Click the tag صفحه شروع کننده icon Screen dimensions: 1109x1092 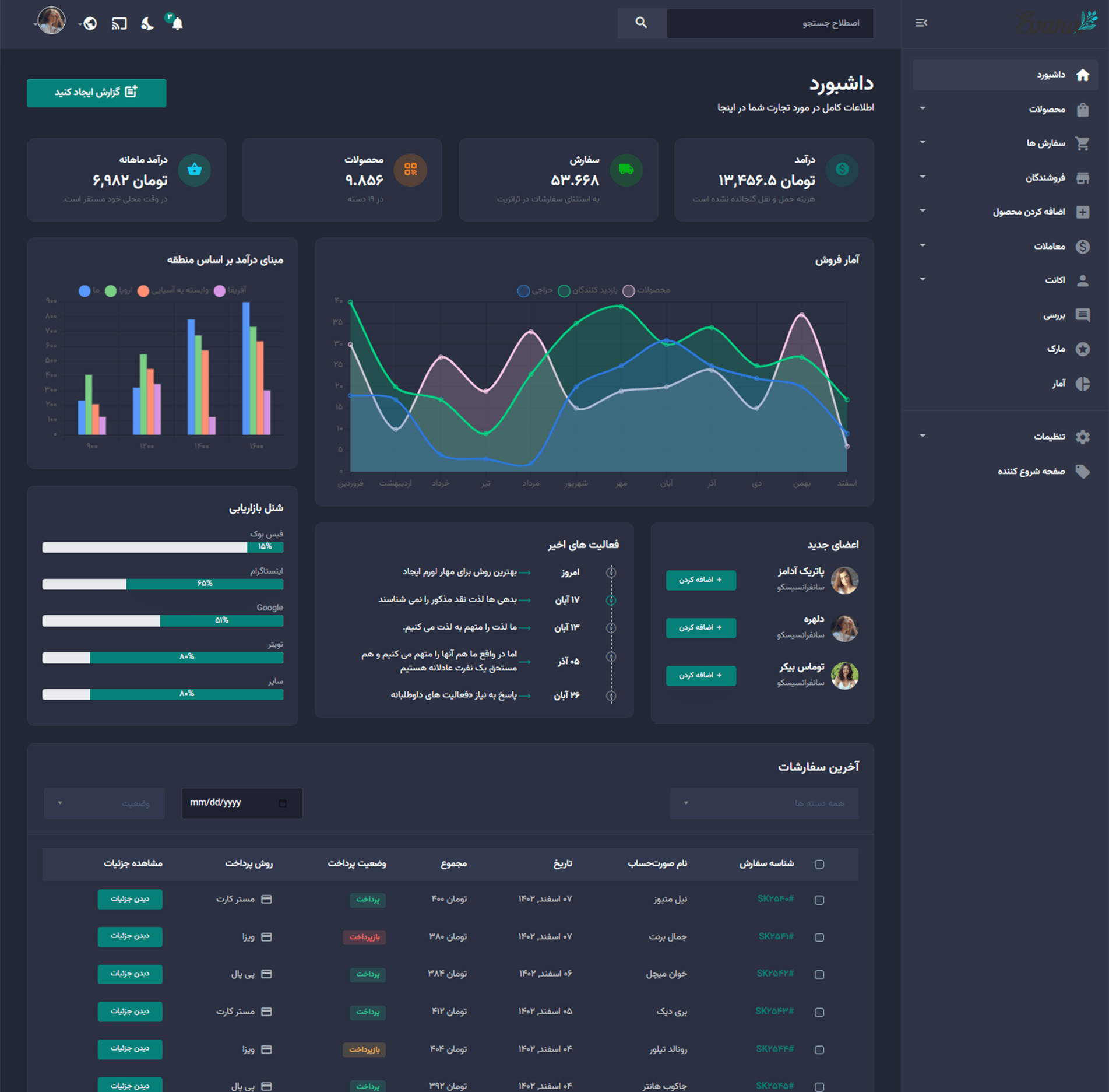(x=1083, y=472)
